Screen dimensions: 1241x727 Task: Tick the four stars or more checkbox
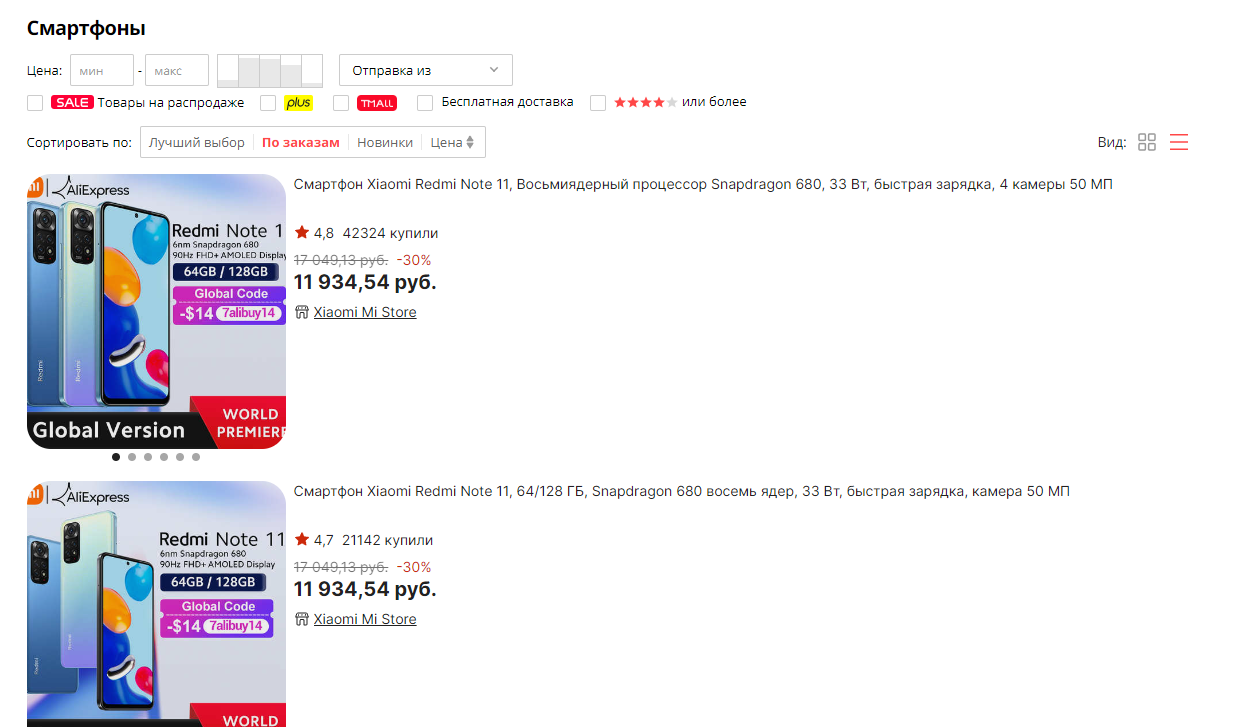(x=598, y=103)
